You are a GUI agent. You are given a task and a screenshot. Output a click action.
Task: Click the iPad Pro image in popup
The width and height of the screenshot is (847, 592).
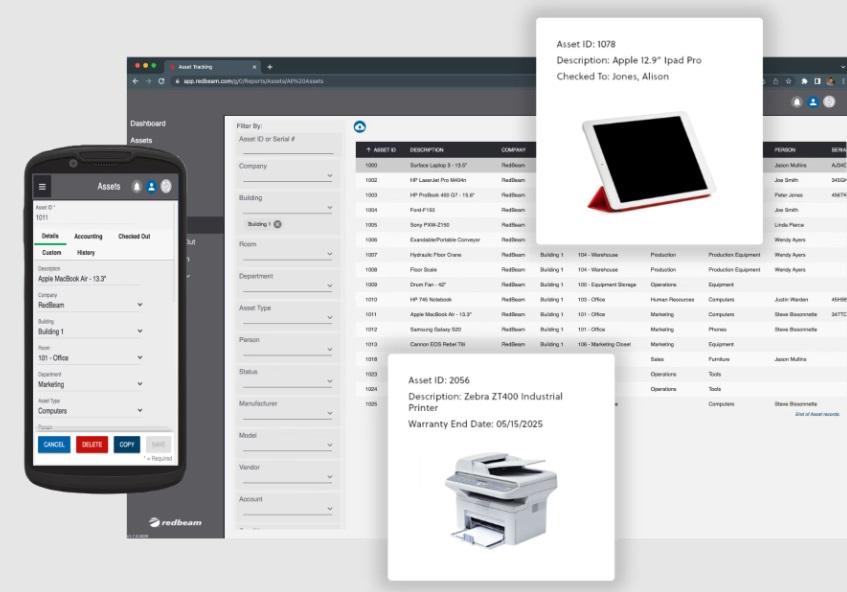pyautogui.click(x=649, y=160)
